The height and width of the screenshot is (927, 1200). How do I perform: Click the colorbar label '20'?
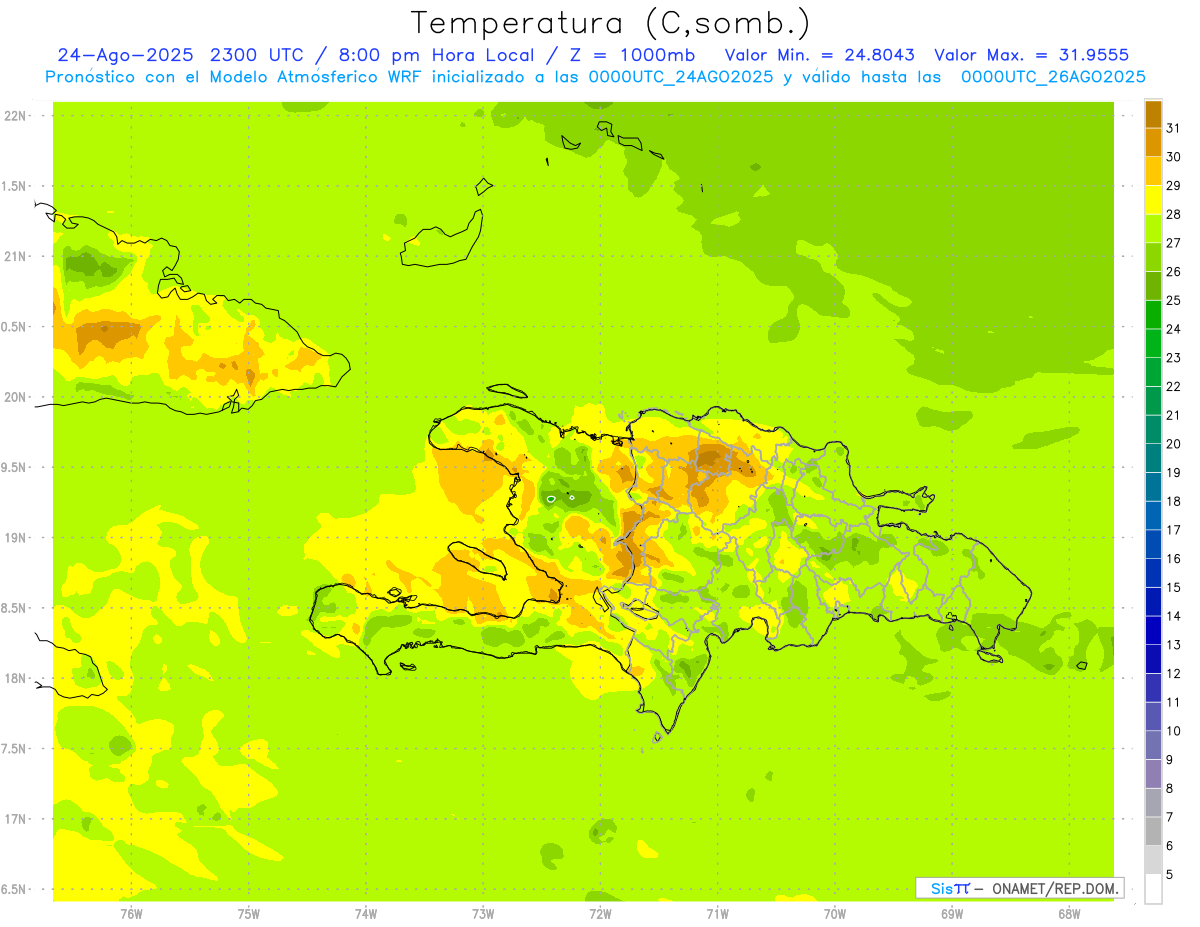coord(1174,444)
